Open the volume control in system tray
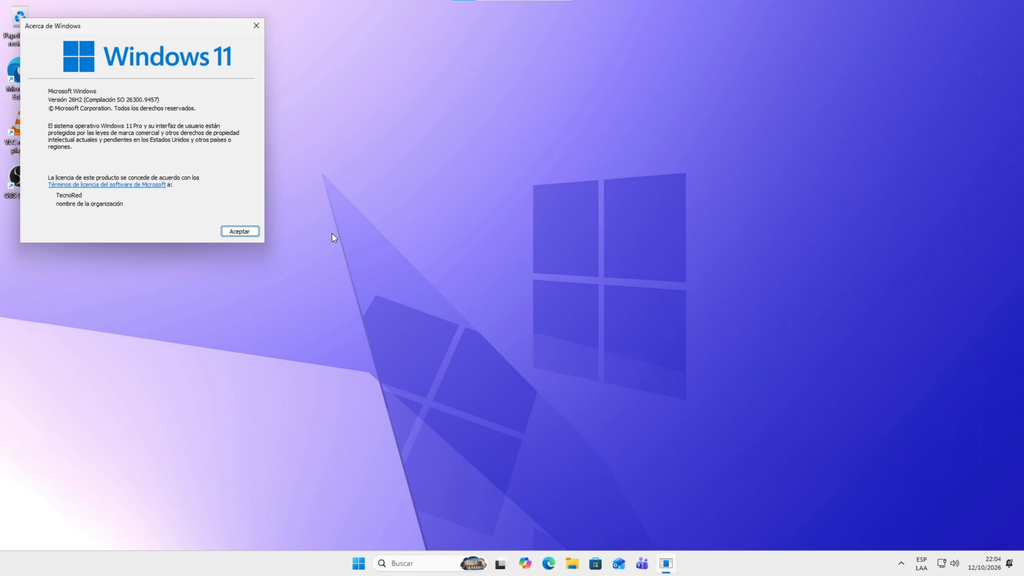 pyautogui.click(x=955, y=563)
